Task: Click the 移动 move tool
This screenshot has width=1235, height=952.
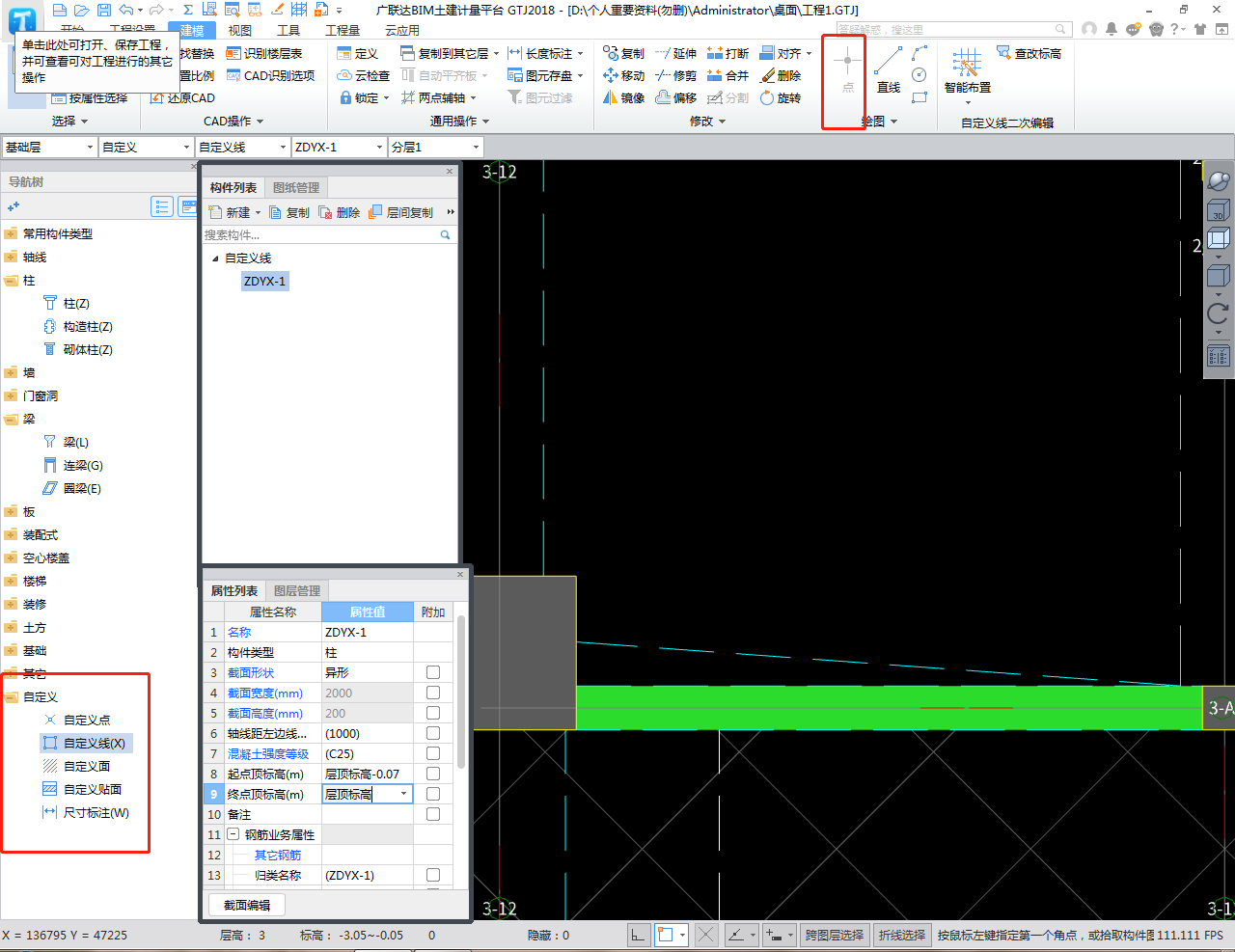Action: (x=624, y=75)
